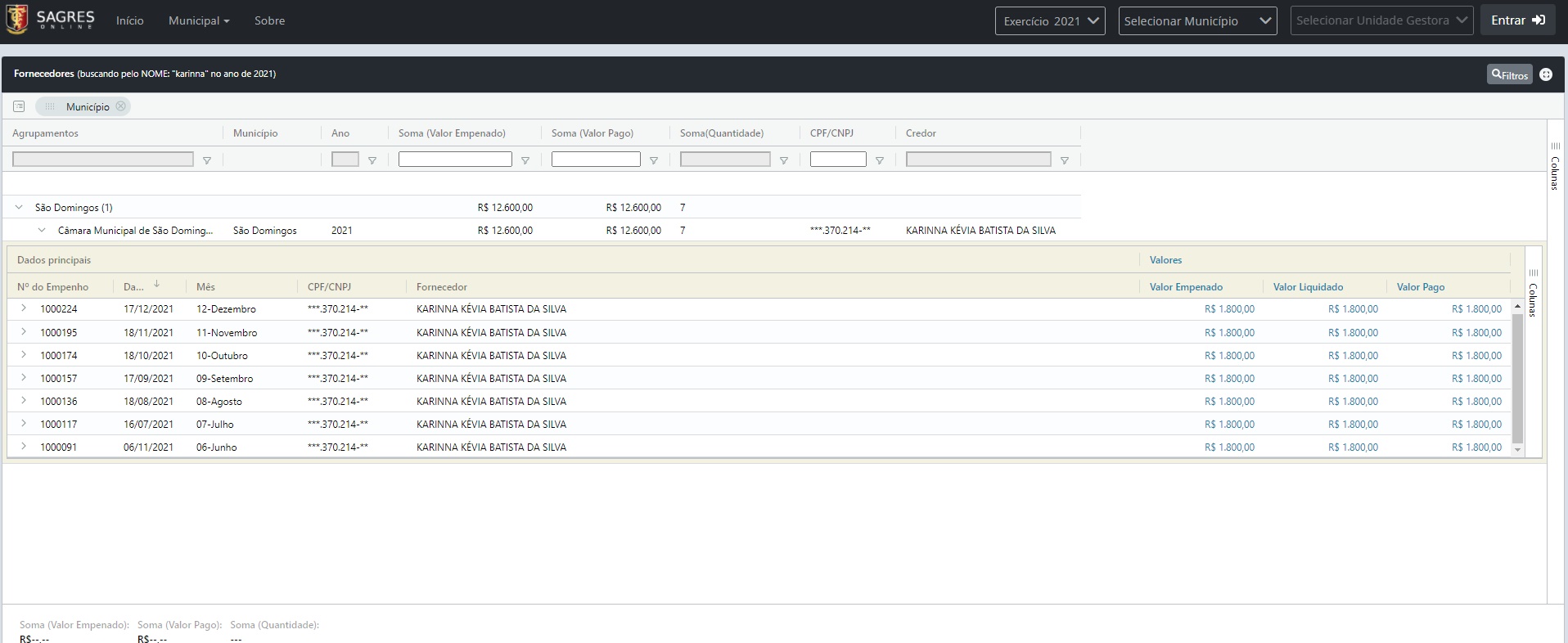1568x643 pixels.
Task: Open filter icon for Credor column
Action: point(1065,160)
